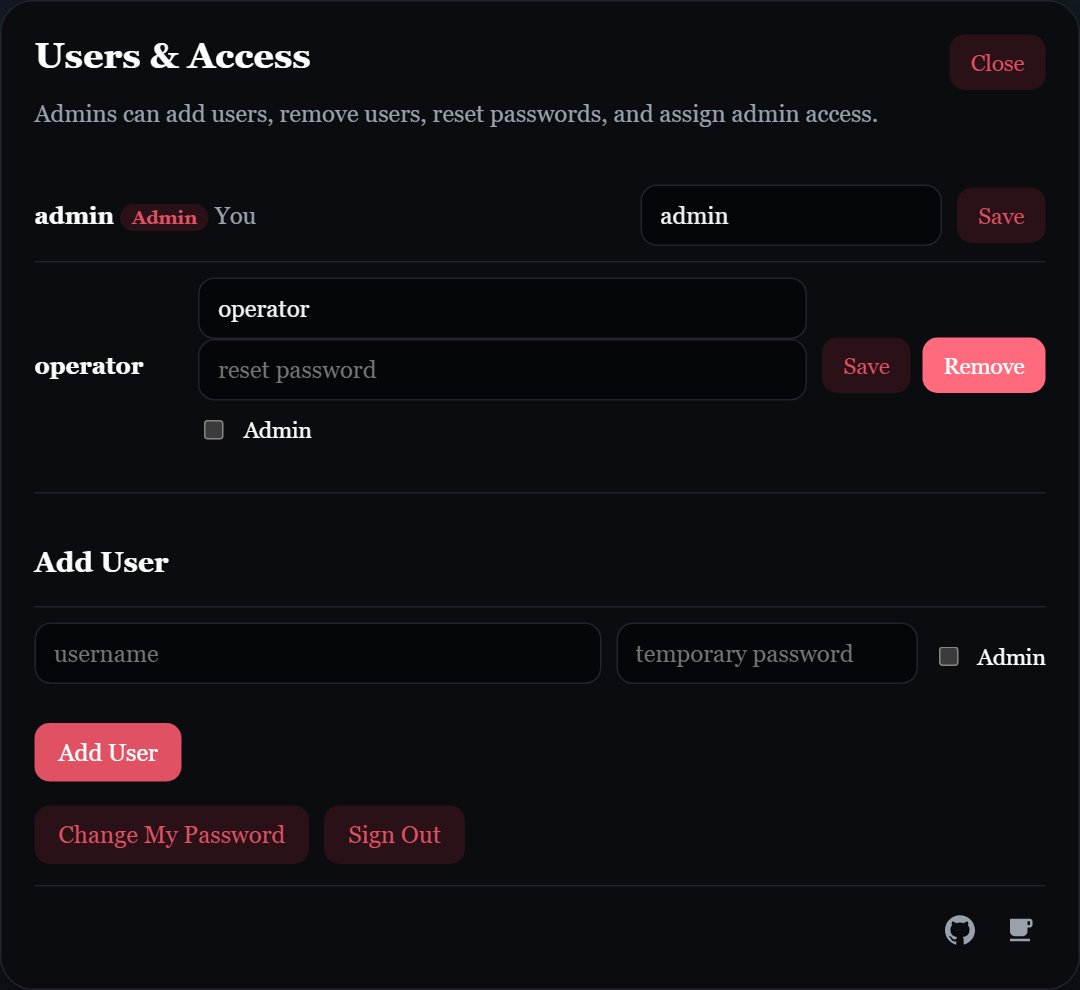Viewport: 1080px width, 990px height.
Task: Focus the temporary password input
Action: pos(767,654)
